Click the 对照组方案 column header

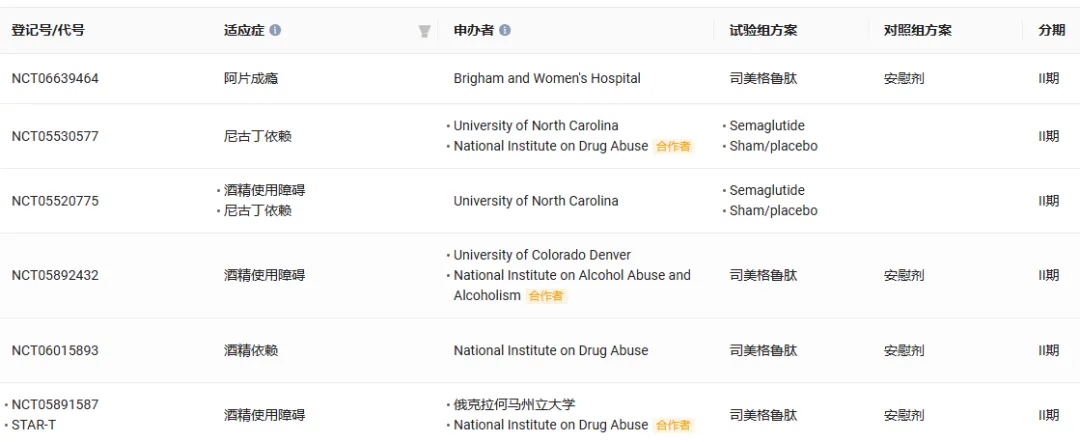coord(917,31)
